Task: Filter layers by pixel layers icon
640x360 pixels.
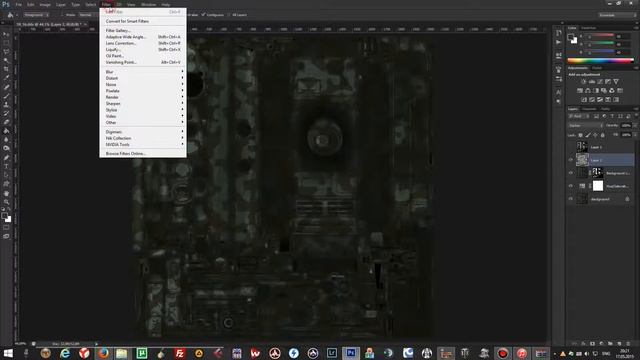Action: click(596, 116)
